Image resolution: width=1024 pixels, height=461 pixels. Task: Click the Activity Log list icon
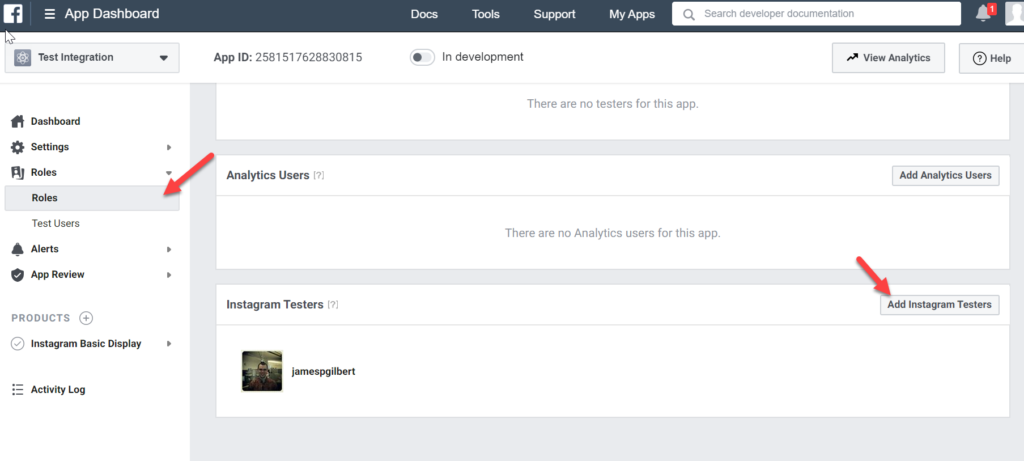(17, 390)
